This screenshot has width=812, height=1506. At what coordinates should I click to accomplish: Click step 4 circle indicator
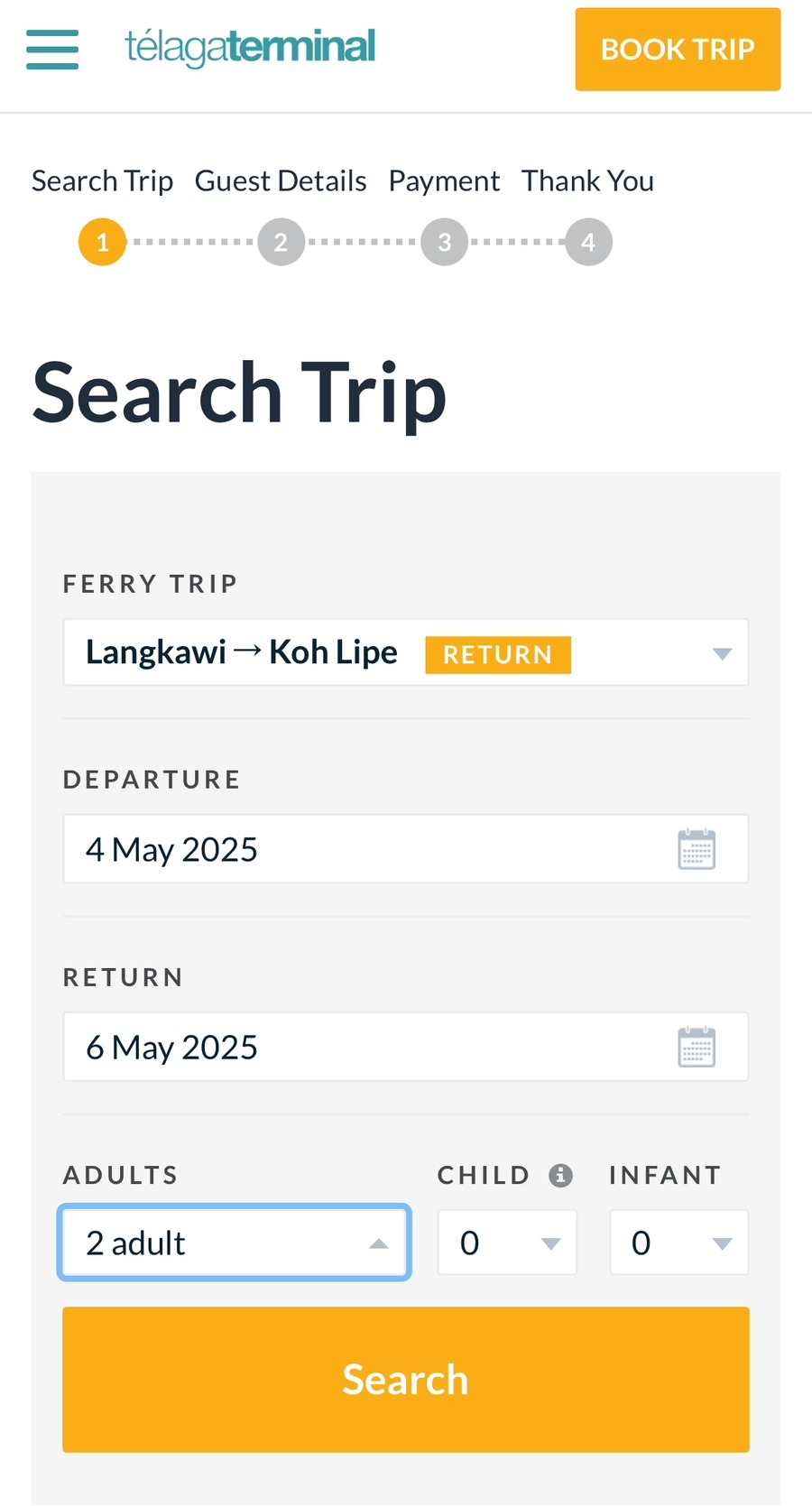(x=588, y=242)
